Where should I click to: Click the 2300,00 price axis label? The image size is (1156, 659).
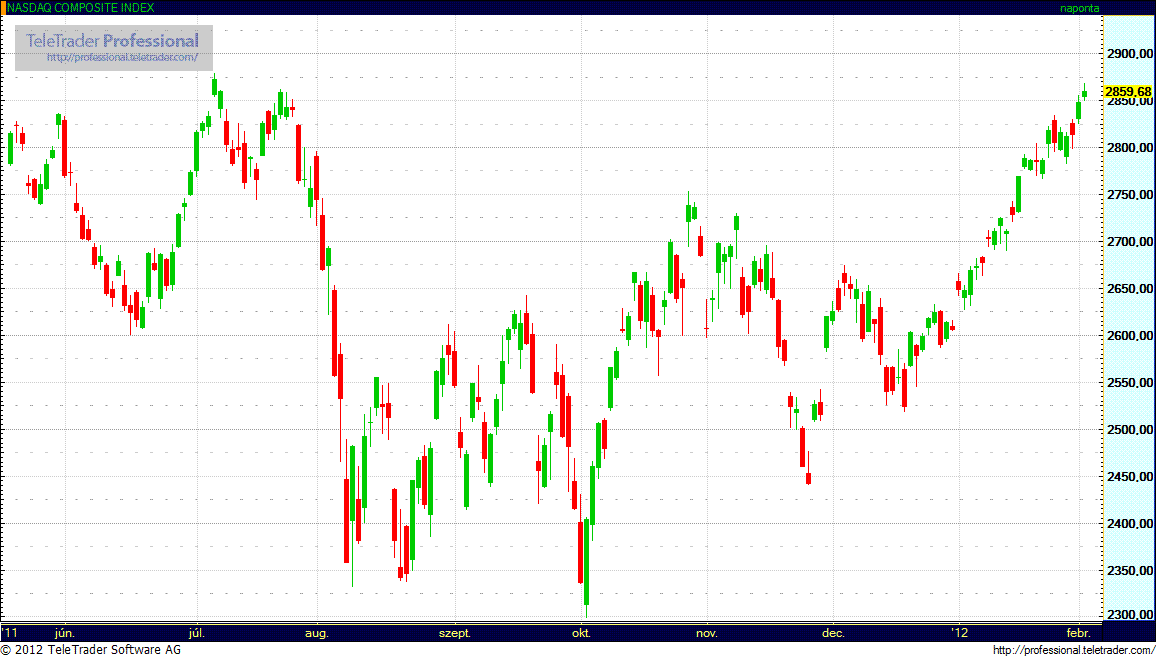click(1130, 615)
